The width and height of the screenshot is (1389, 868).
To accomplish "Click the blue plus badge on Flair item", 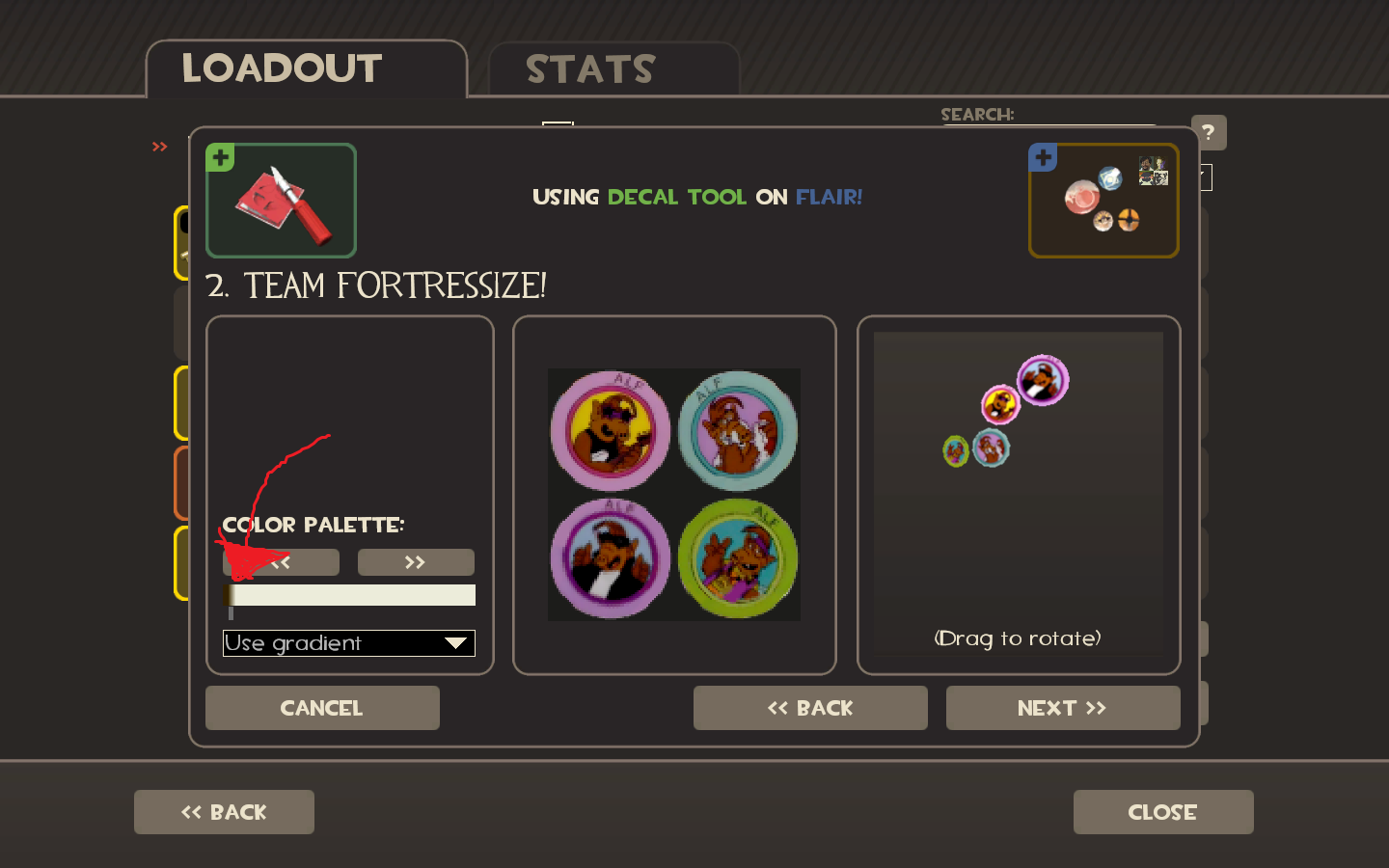I will coord(1043,157).
